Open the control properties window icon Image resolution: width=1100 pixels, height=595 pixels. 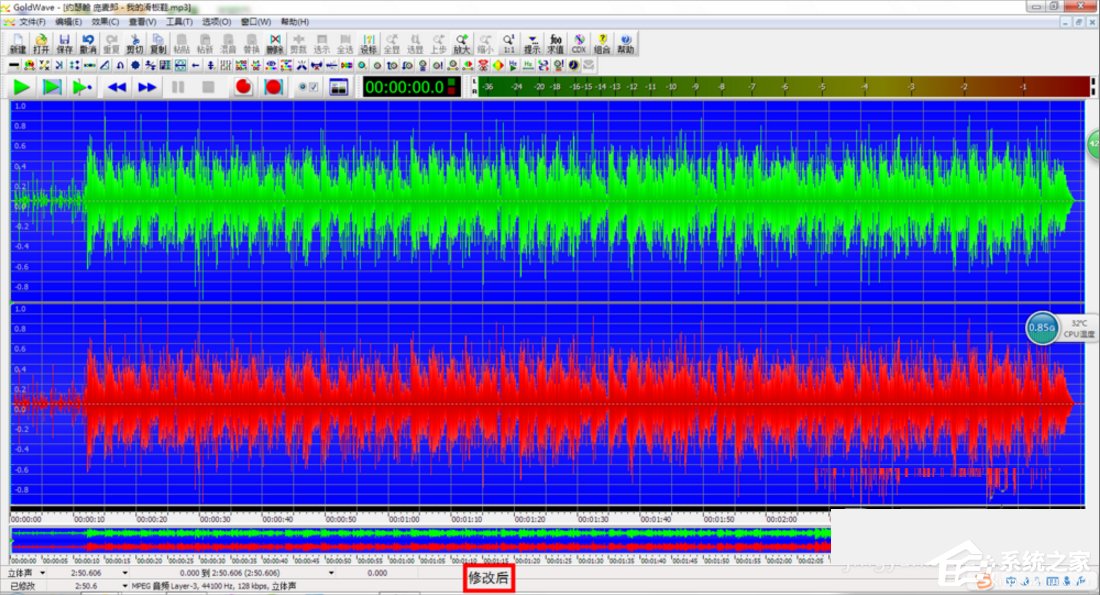339,87
